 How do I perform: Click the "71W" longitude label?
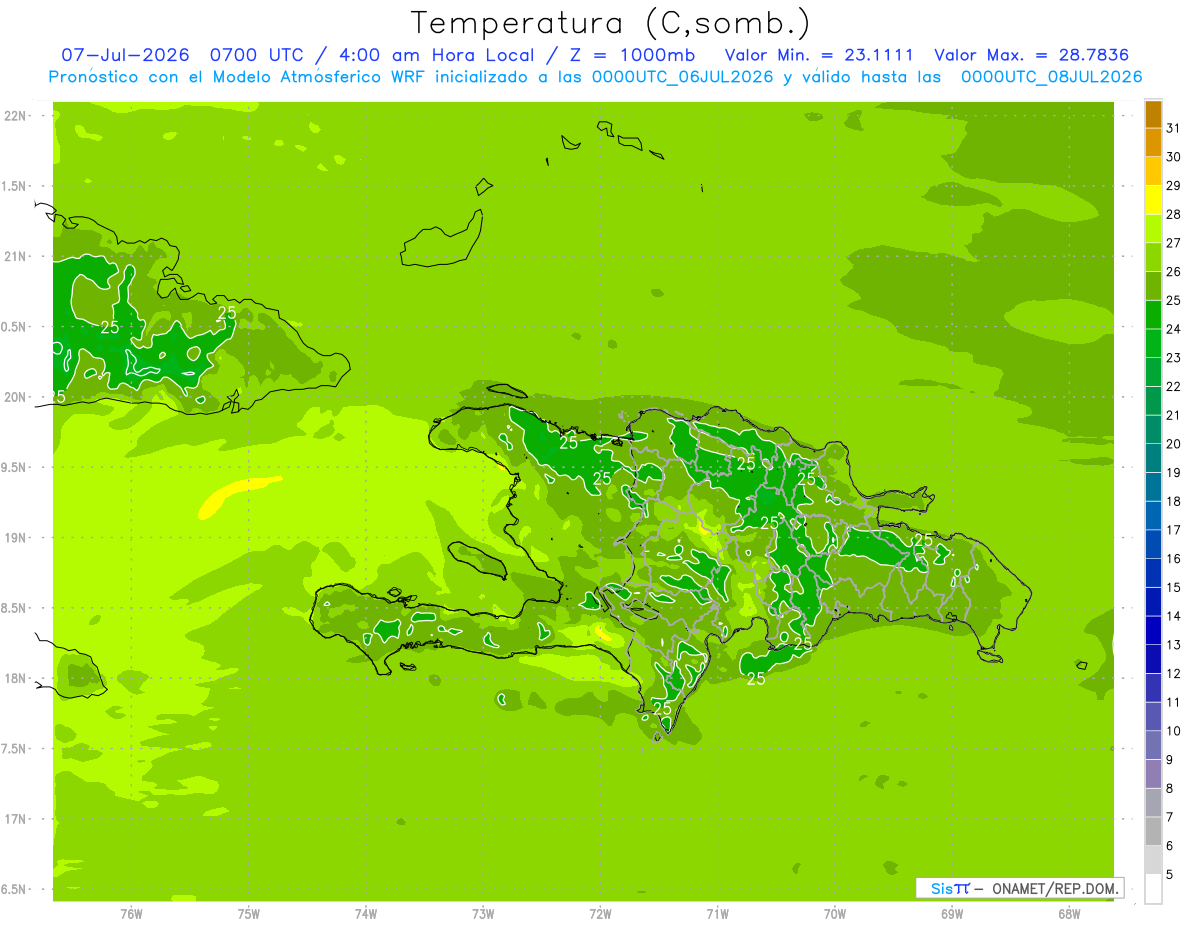[x=717, y=914]
